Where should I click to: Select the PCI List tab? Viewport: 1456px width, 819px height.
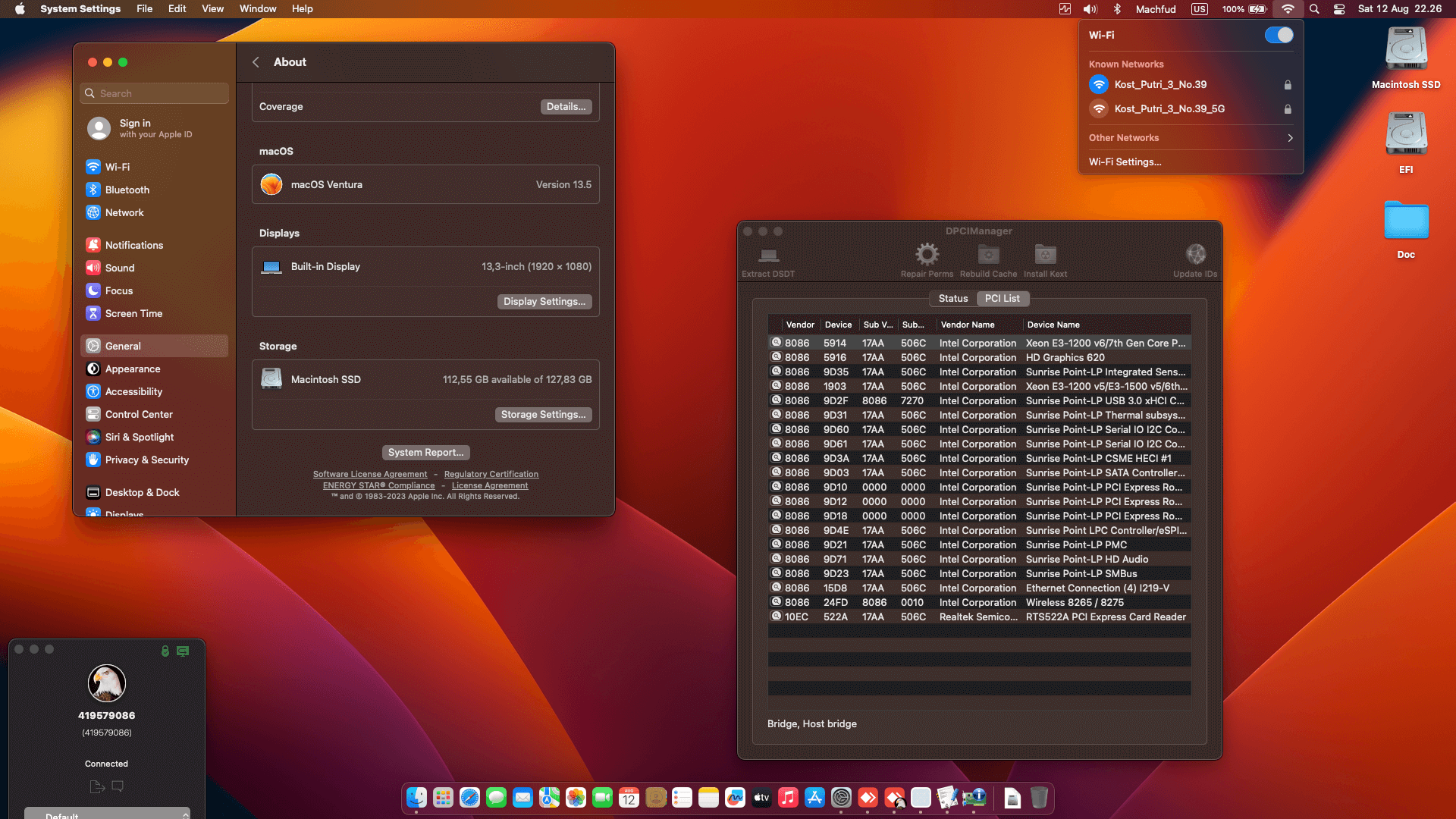click(1002, 299)
